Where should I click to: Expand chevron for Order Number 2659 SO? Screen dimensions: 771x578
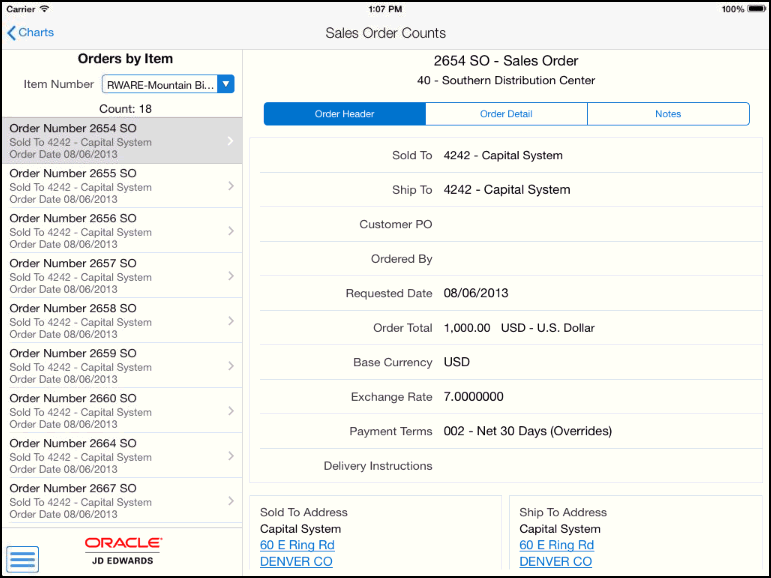point(231,366)
